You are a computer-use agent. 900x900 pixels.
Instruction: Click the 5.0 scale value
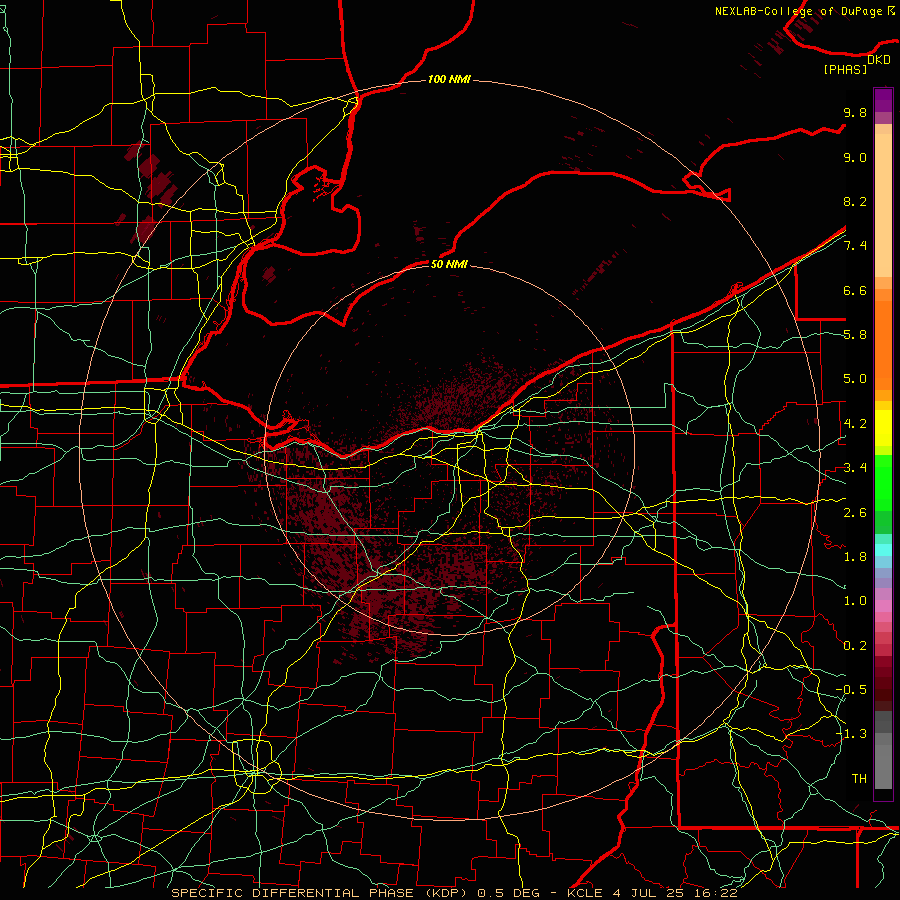click(x=855, y=379)
